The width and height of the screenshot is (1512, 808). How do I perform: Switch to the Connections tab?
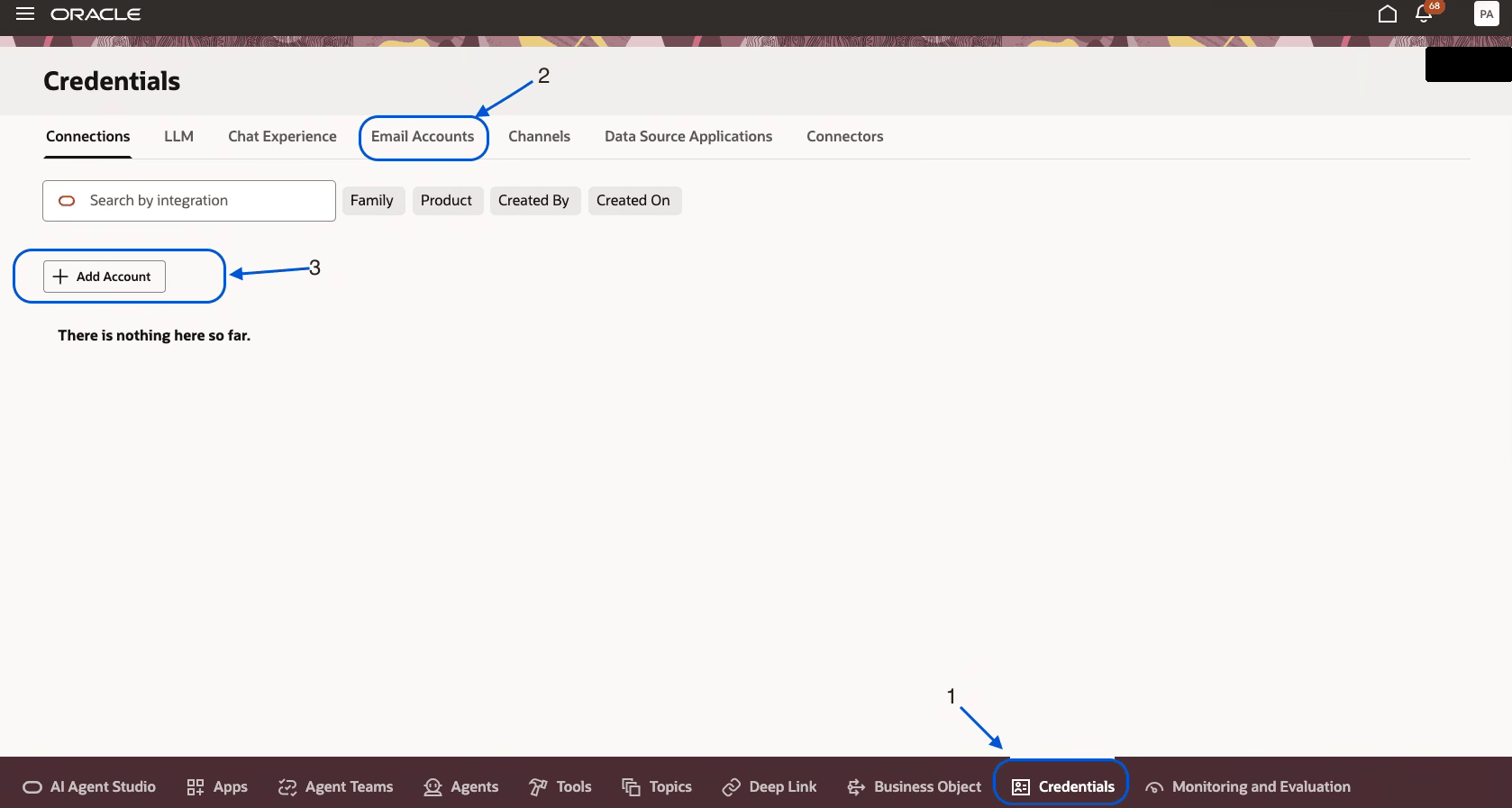pyautogui.click(x=88, y=137)
